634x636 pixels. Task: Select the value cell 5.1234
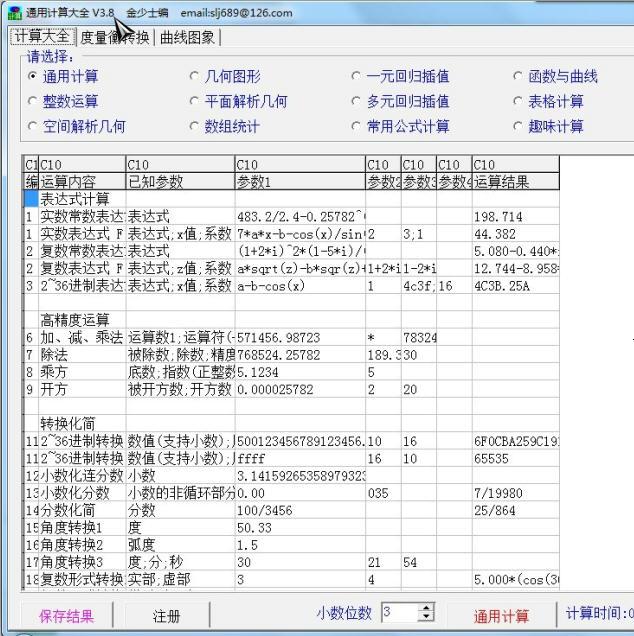click(x=300, y=372)
